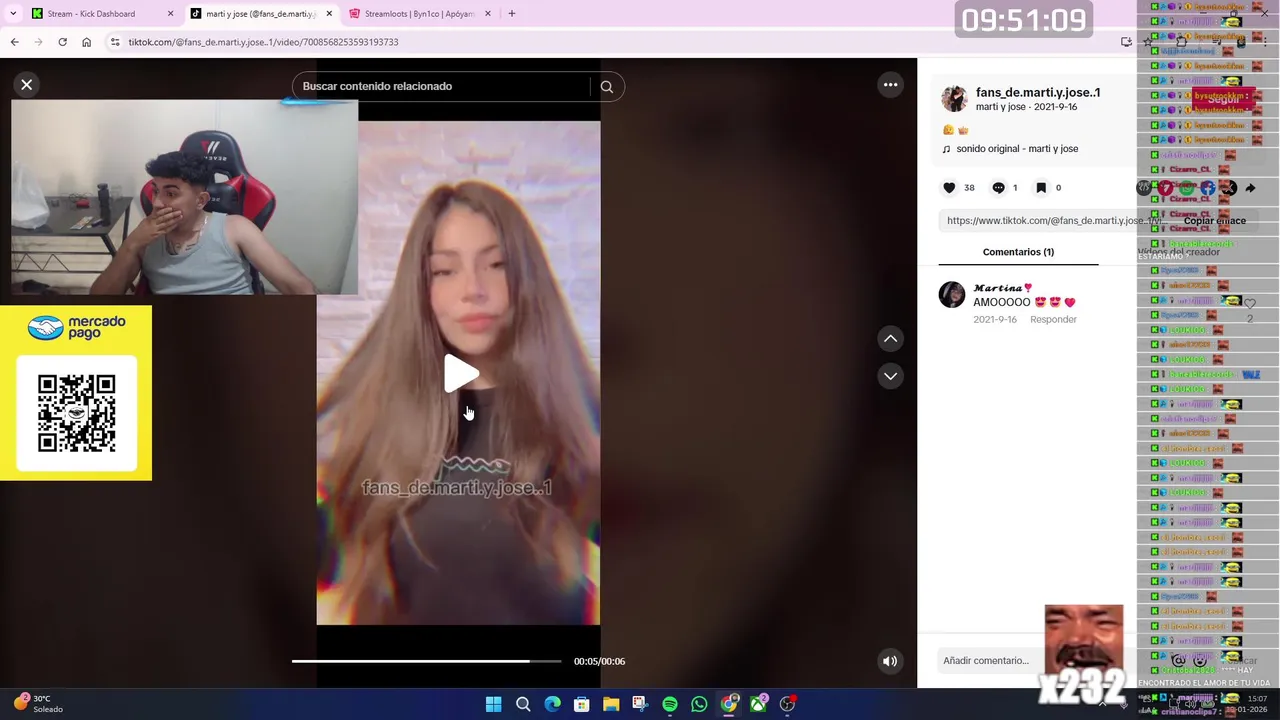This screenshot has height=720, width=1280.
Task: Bookmark the video to favorites
Action: tap(1041, 188)
